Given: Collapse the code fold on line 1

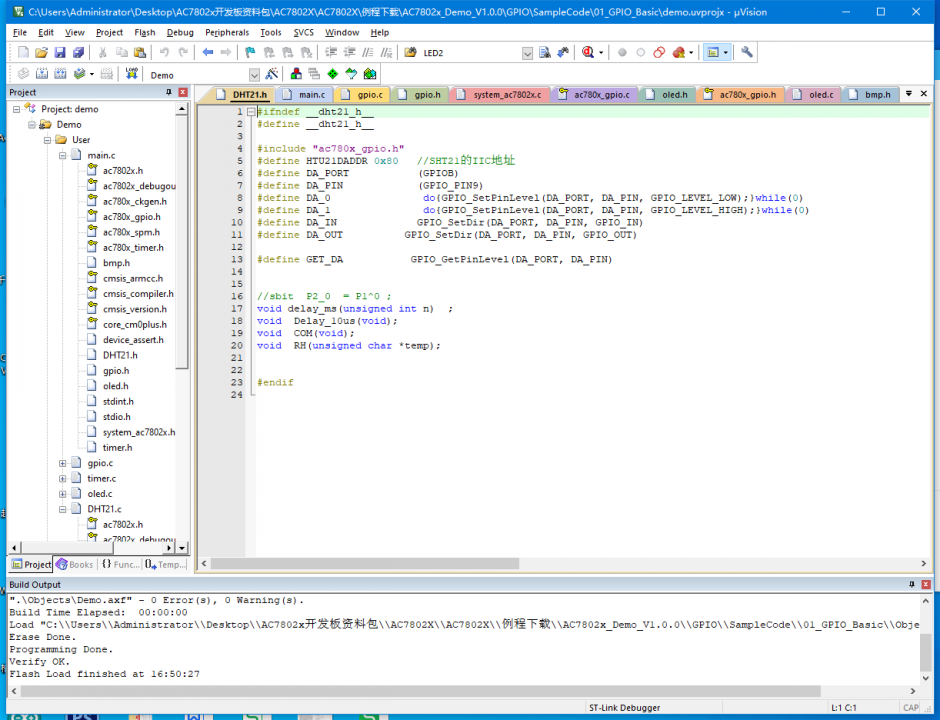Looking at the screenshot, I should point(251,112).
